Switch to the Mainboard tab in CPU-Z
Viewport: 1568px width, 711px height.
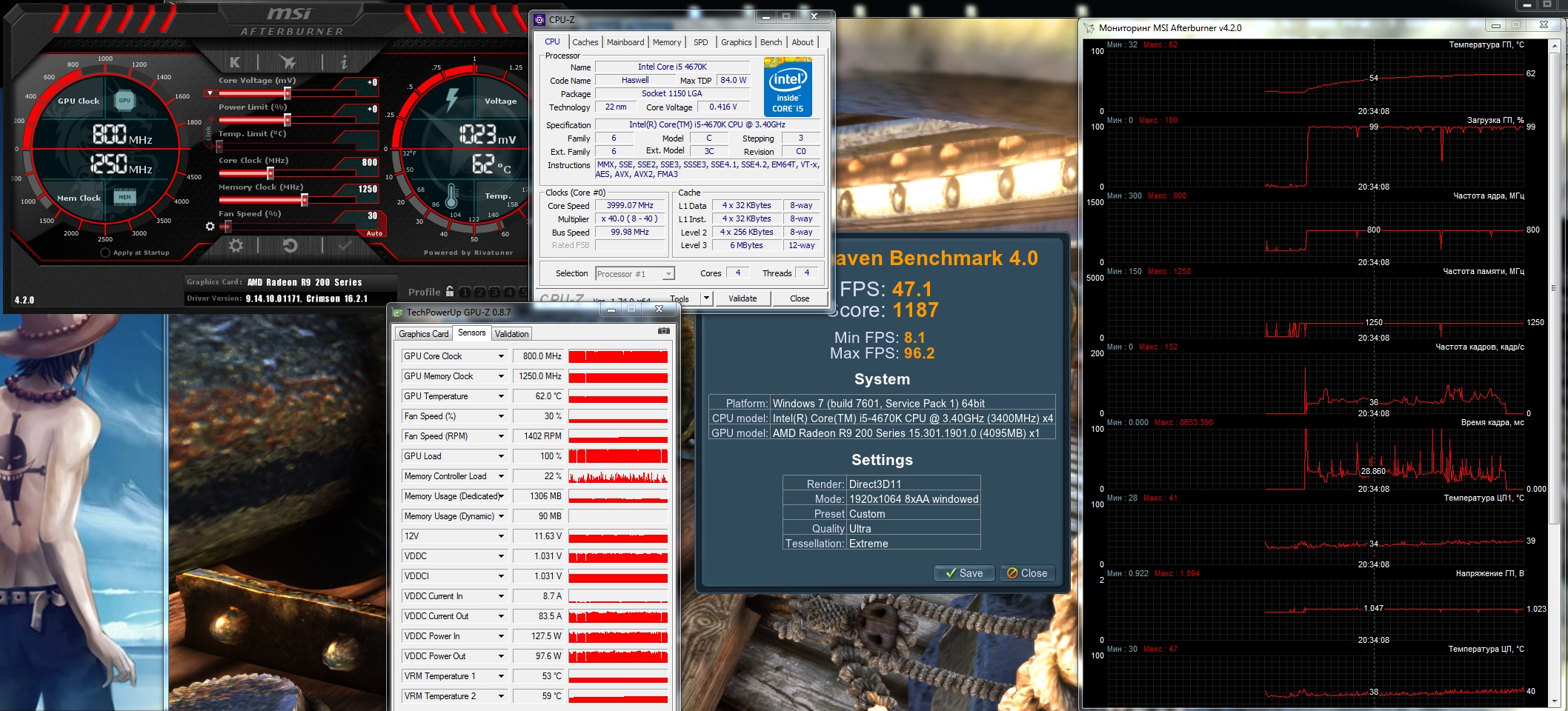point(625,42)
